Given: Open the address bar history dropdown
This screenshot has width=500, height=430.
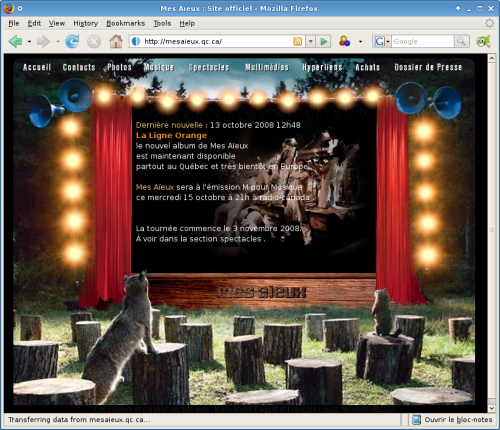Looking at the screenshot, I should click(x=311, y=41).
